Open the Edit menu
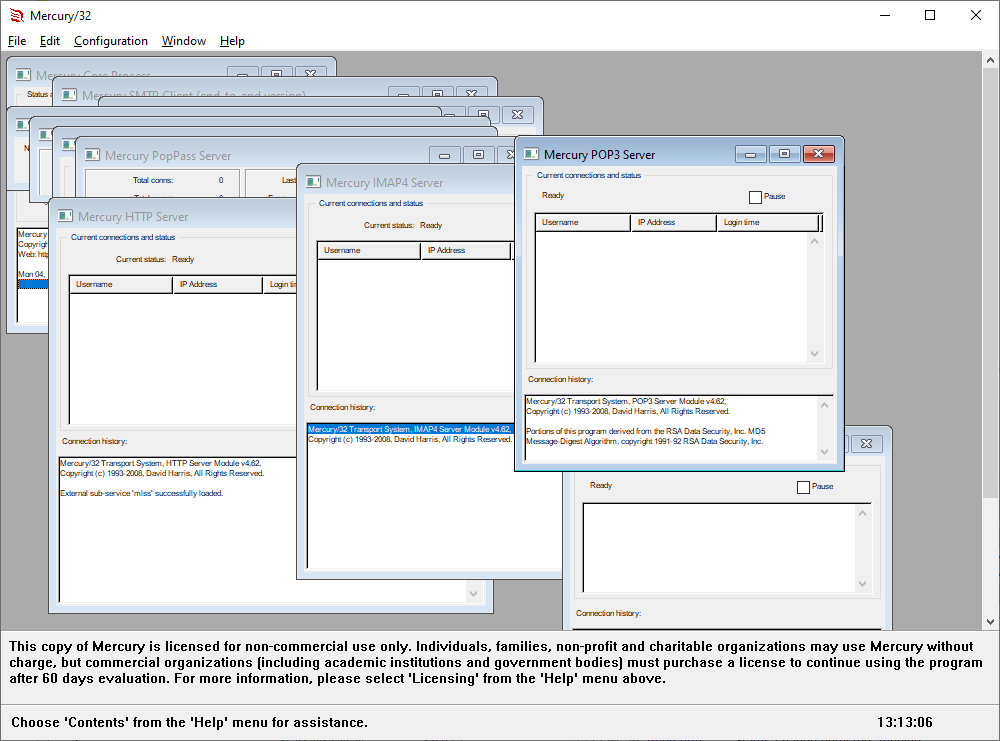 (50, 41)
